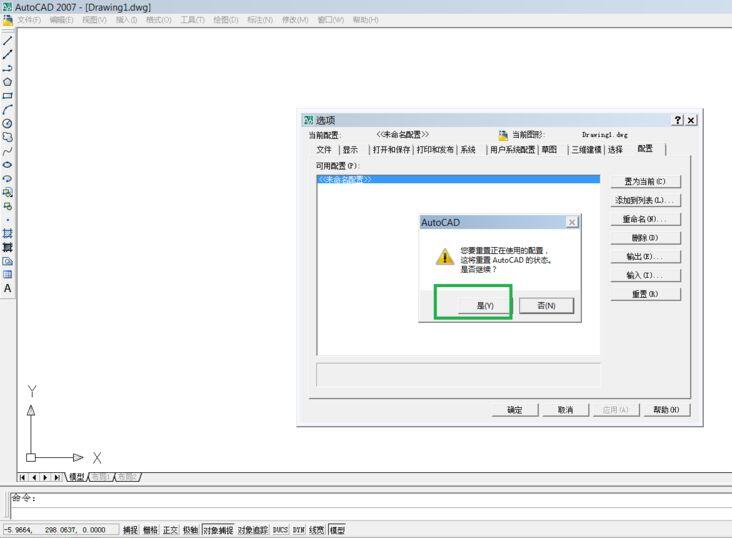Screen dimensions: 732x538
Task: Open the 修改(M) menu
Action: tap(295, 20)
